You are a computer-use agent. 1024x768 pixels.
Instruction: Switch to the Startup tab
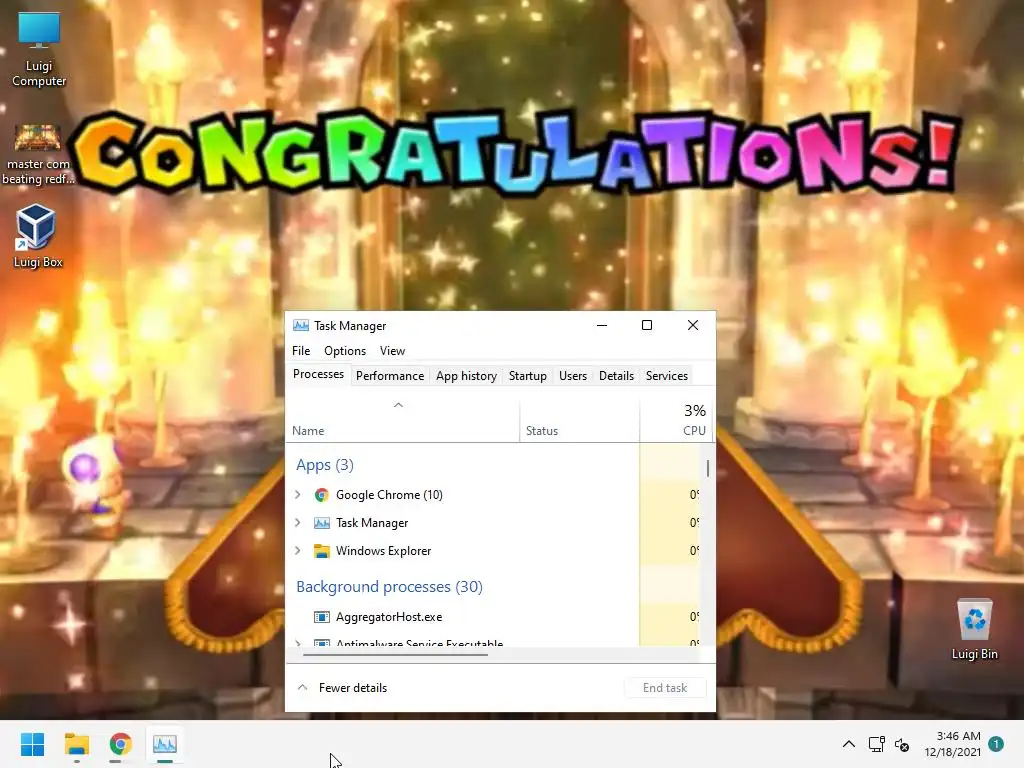(528, 376)
